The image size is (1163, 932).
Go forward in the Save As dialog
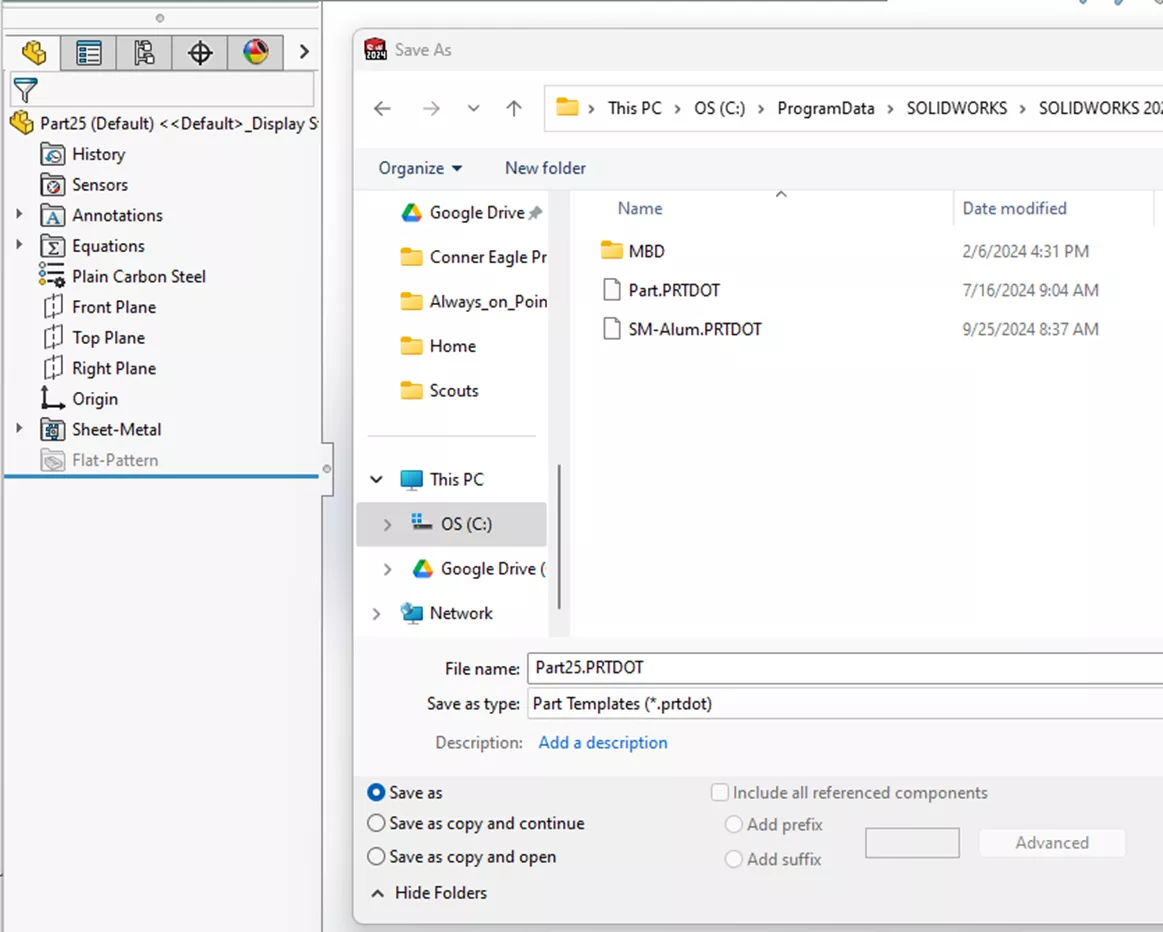click(x=431, y=109)
